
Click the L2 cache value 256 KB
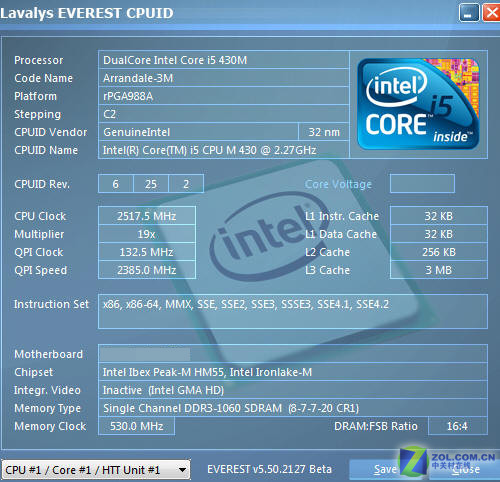[439, 252]
